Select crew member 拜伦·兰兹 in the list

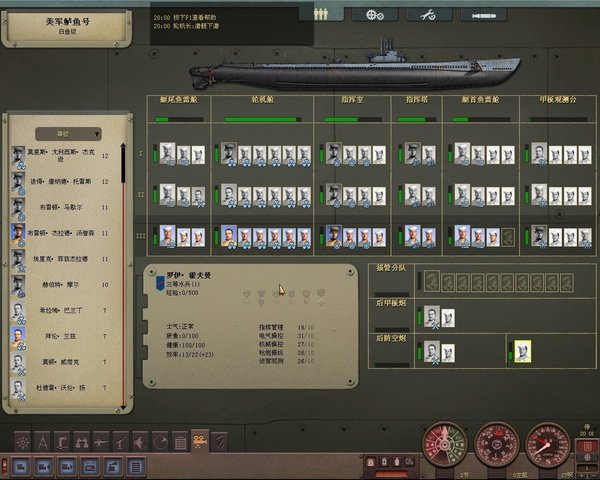click(x=60, y=336)
